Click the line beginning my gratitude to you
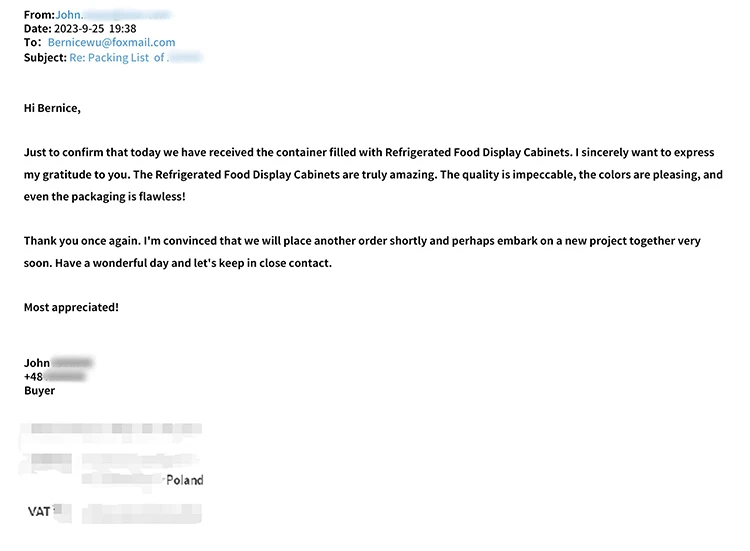Screen dimensions: 750x551 369,174
